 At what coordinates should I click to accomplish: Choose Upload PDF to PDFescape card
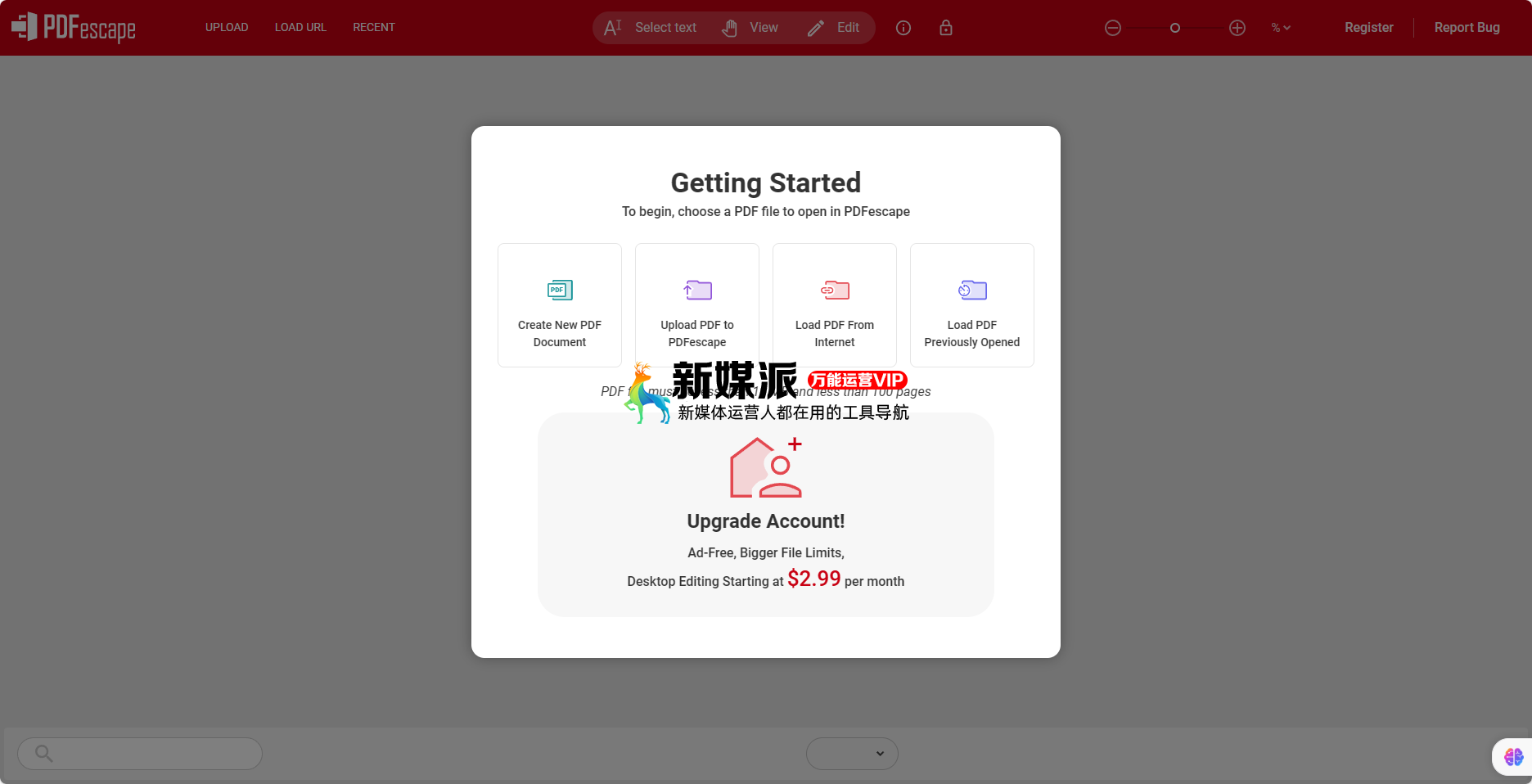[x=697, y=305]
